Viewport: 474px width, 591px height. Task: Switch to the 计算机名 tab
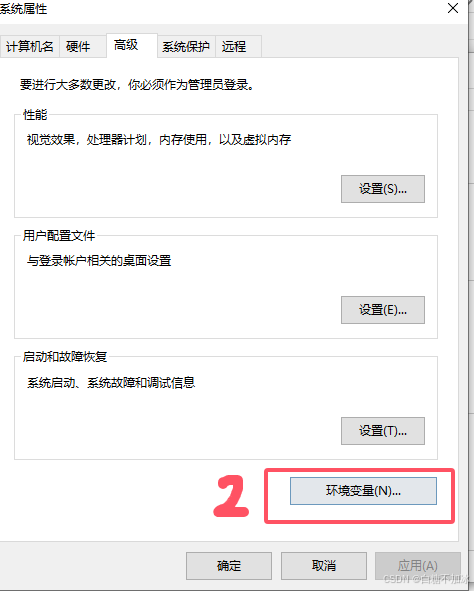click(29, 47)
